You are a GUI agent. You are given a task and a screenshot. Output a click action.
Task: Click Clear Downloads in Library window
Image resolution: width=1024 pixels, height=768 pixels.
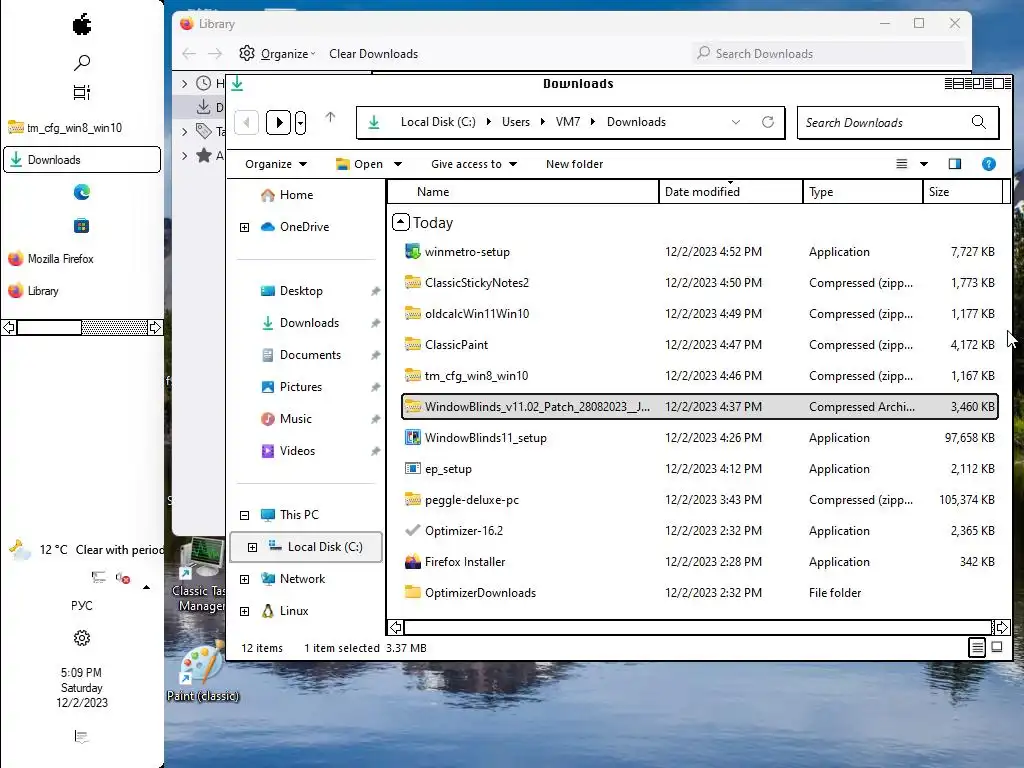374,54
